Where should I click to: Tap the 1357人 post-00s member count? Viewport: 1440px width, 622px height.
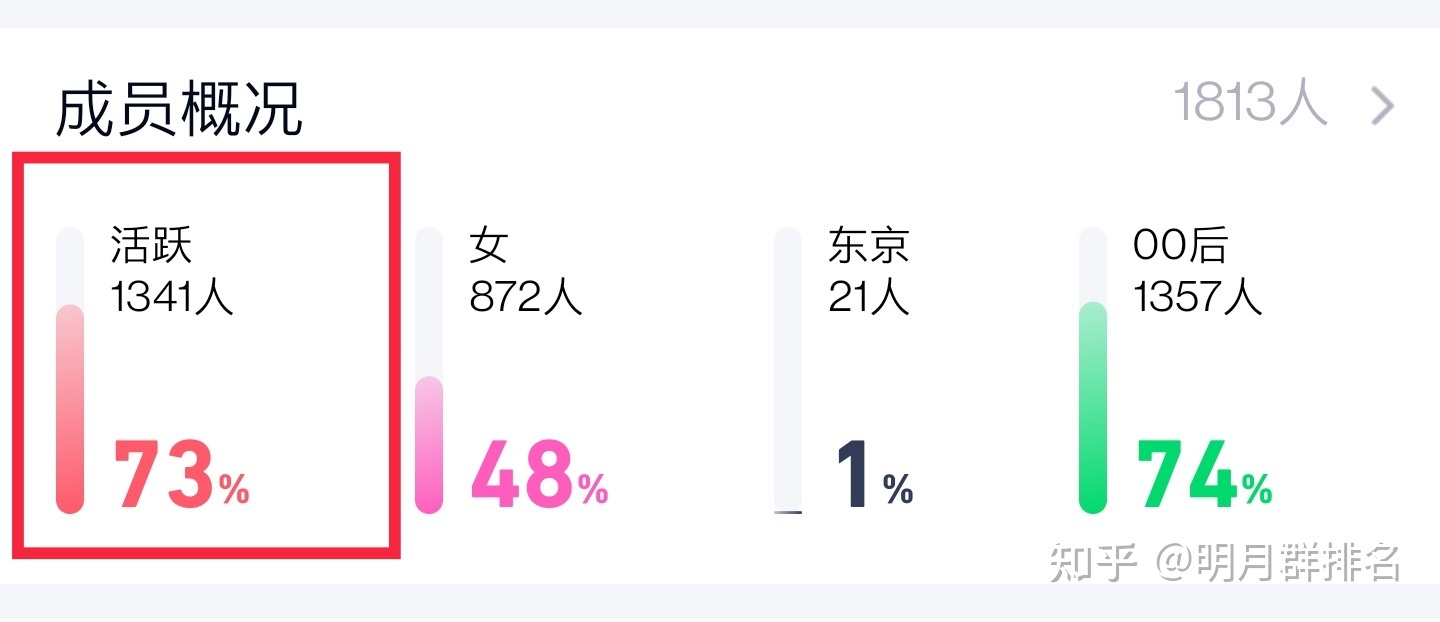coord(1198,297)
